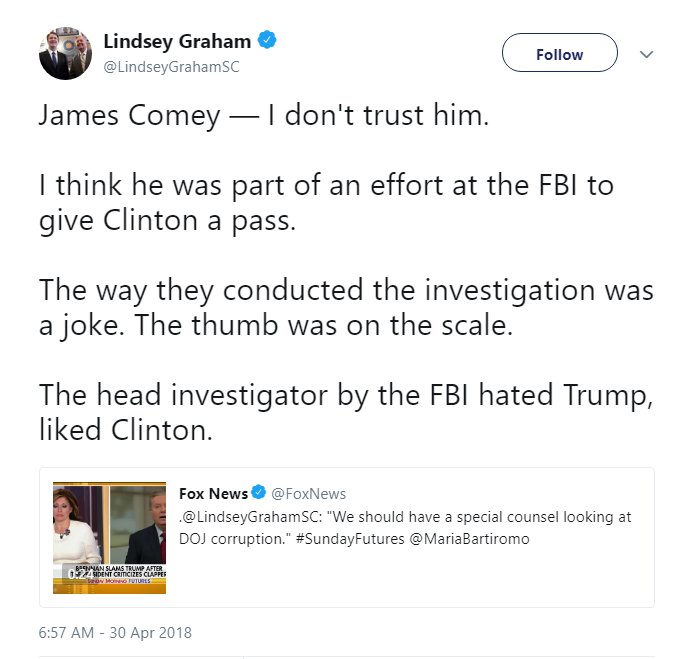Open the Fox News video thumbnail
Viewport: 697px width, 659px height.
pyautogui.click(x=109, y=539)
